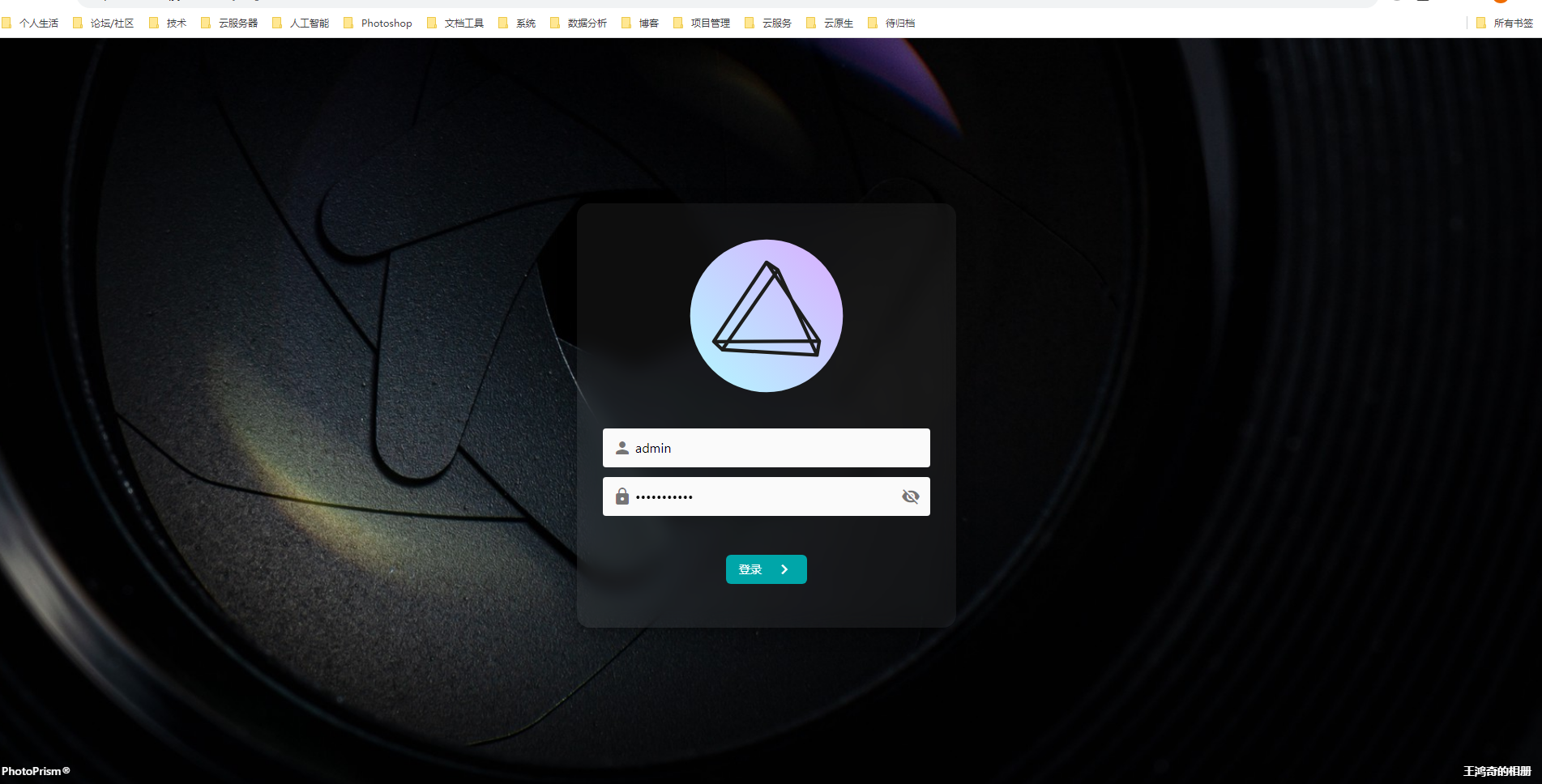Image resolution: width=1542 pixels, height=784 pixels.
Task: Click the 待归档 folder icon
Action: click(x=873, y=23)
